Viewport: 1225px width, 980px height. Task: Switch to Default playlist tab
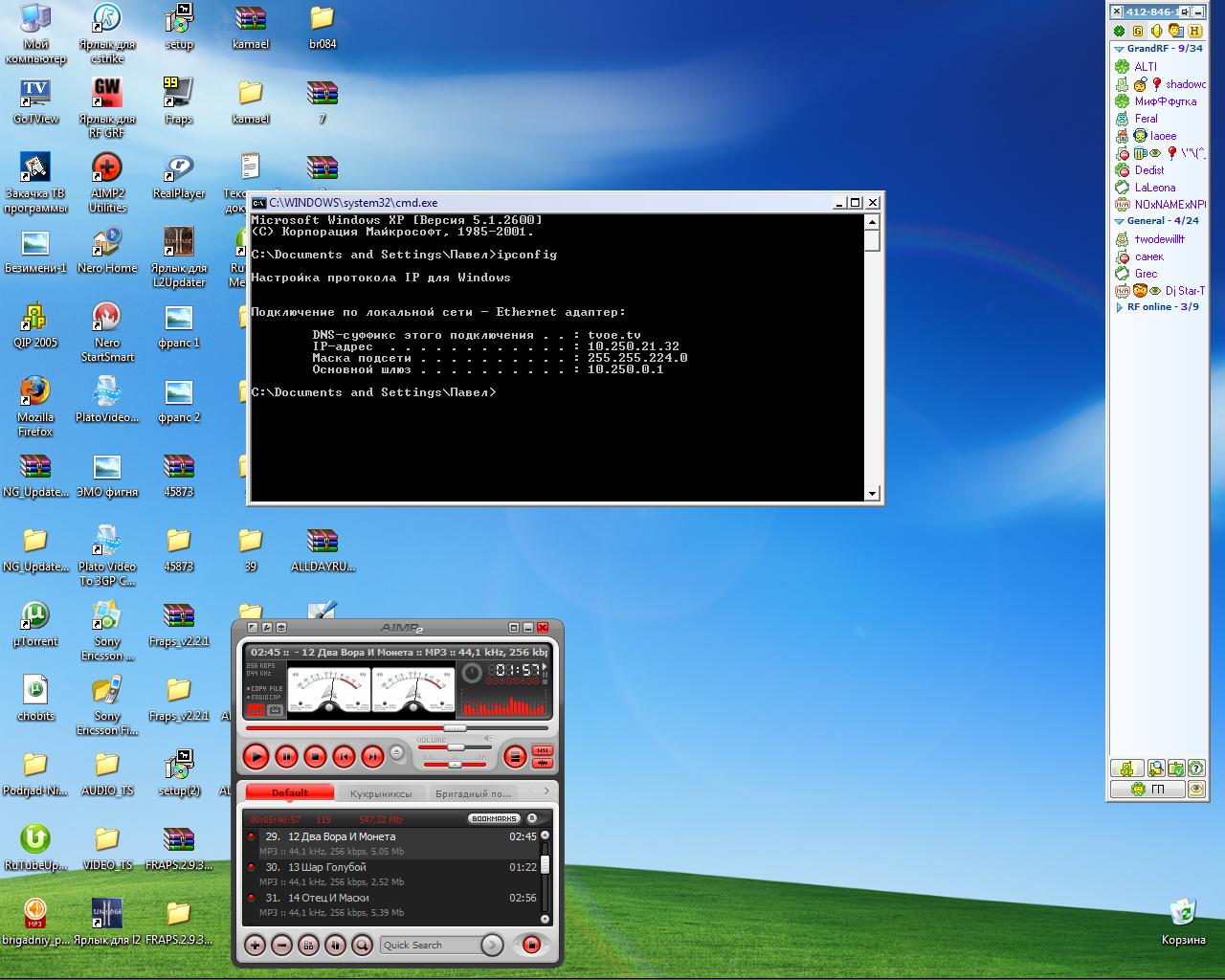290,792
